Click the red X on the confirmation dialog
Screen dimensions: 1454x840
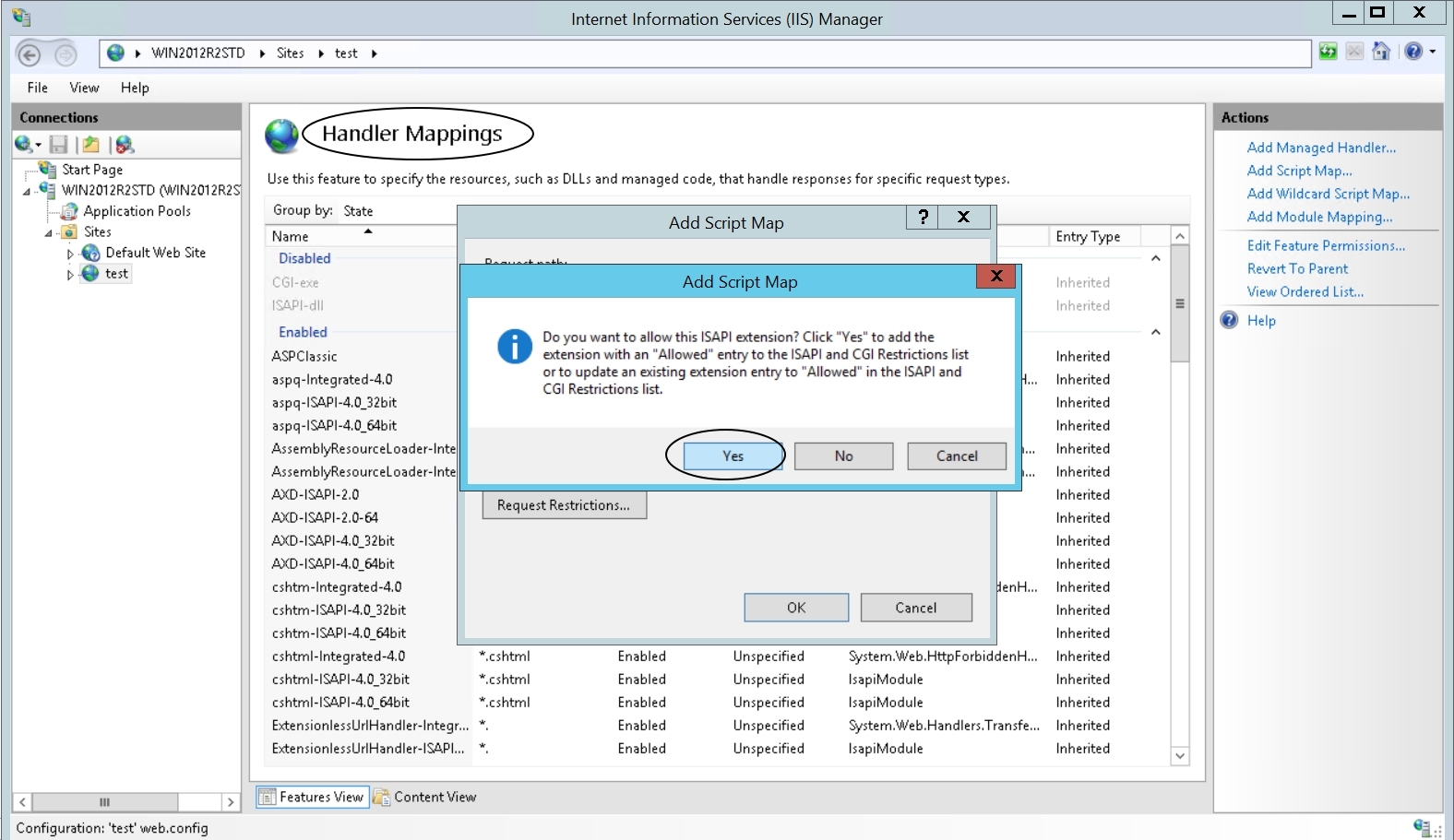pos(996,276)
